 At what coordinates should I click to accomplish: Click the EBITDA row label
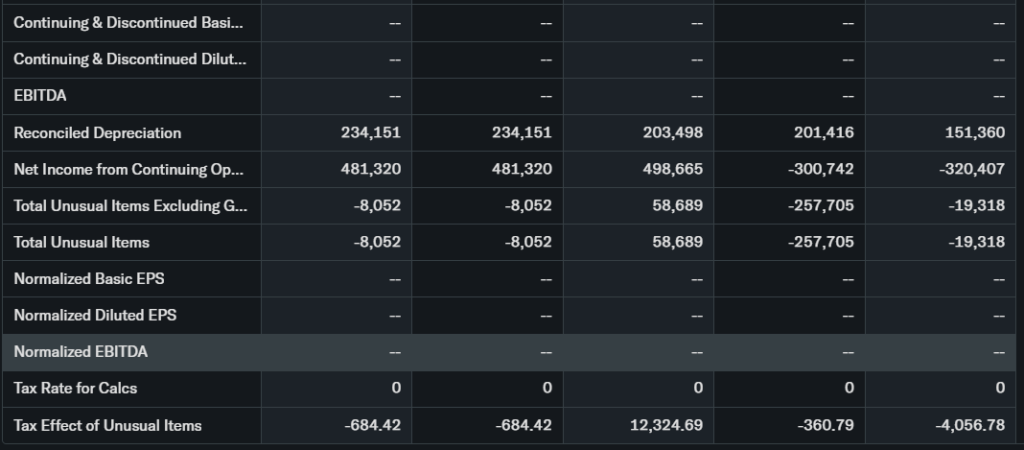tap(41, 96)
